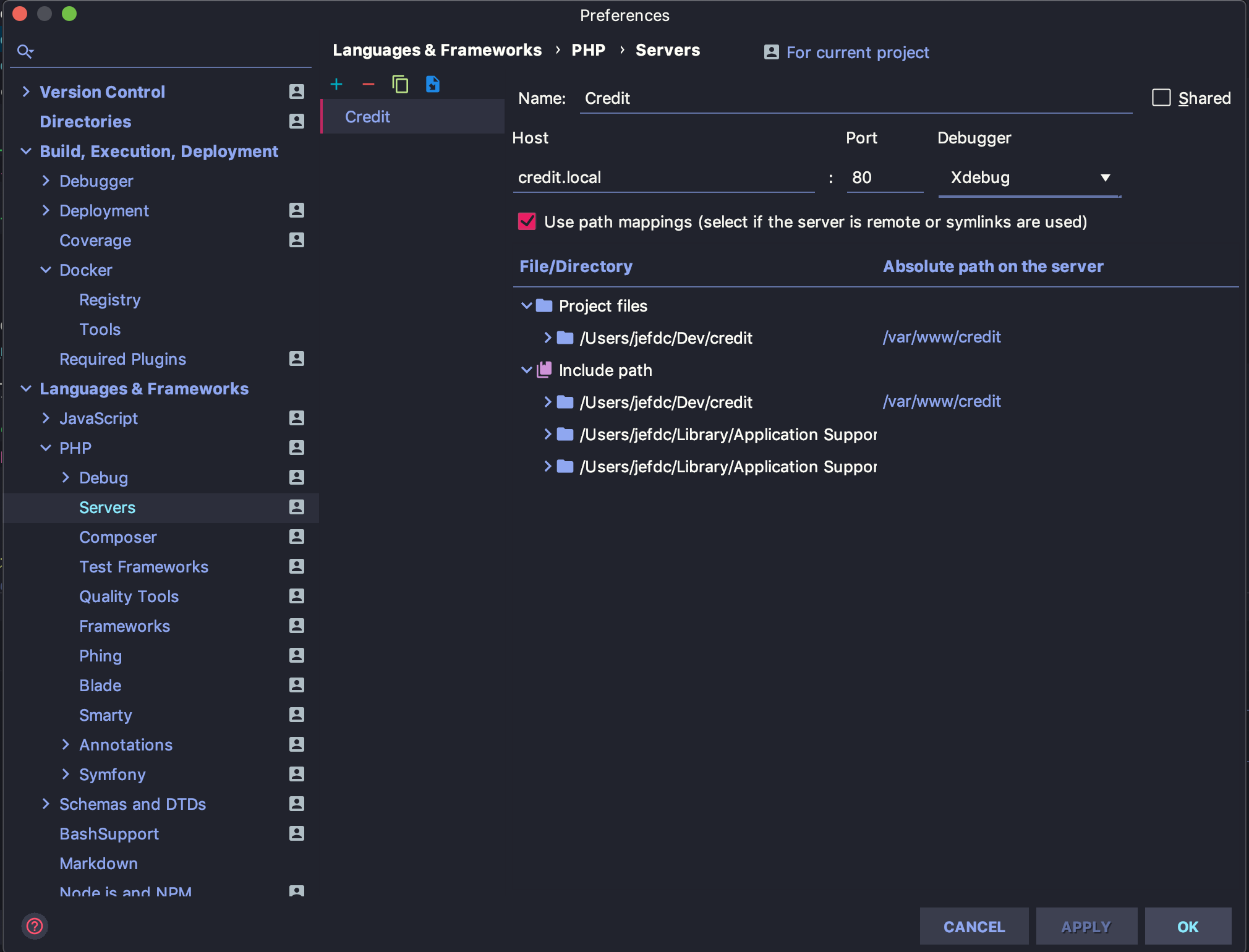Image resolution: width=1249 pixels, height=952 pixels.
Task: Click the For current project profile icon
Action: pos(770,53)
